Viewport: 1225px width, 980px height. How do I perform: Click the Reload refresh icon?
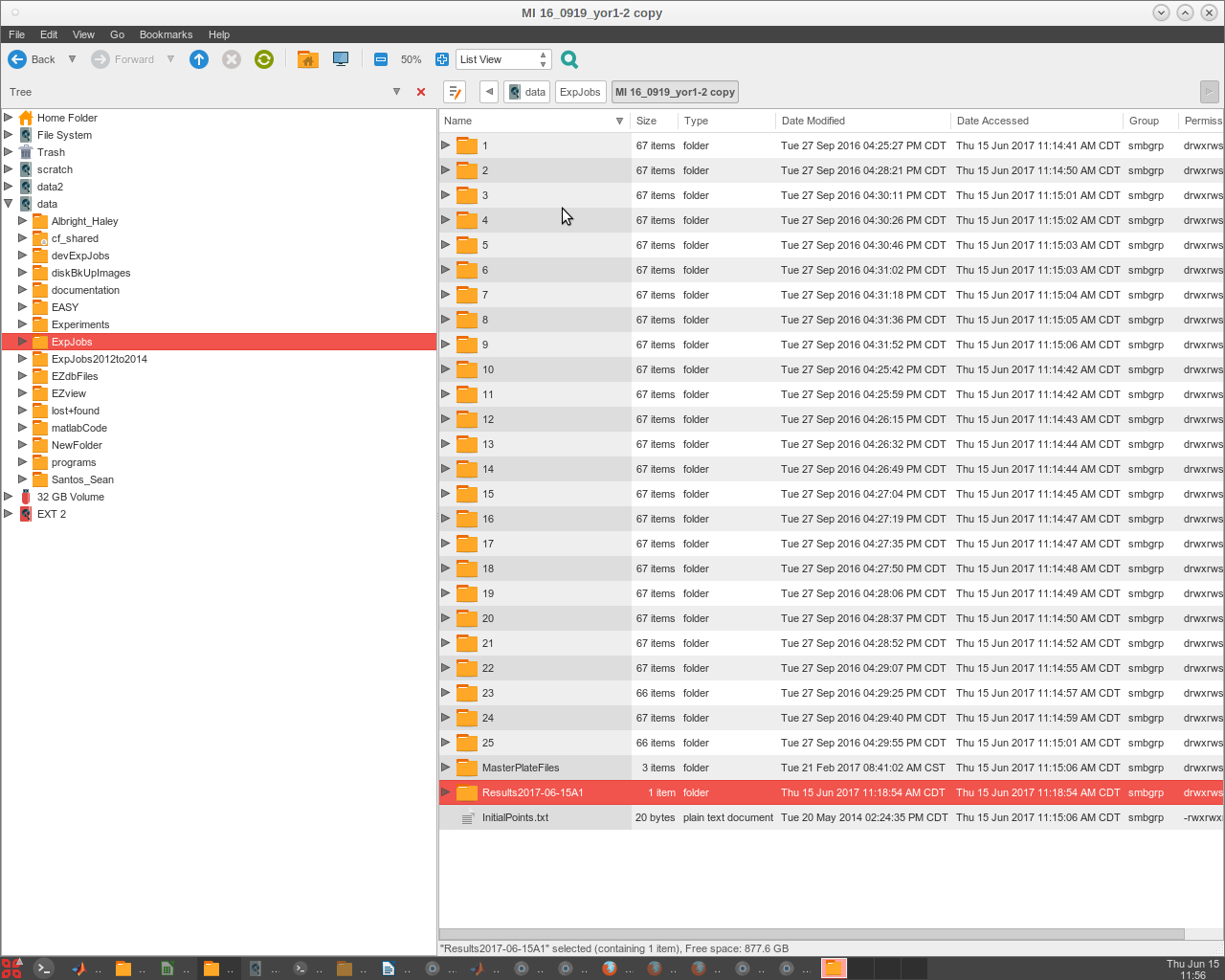point(264,59)
